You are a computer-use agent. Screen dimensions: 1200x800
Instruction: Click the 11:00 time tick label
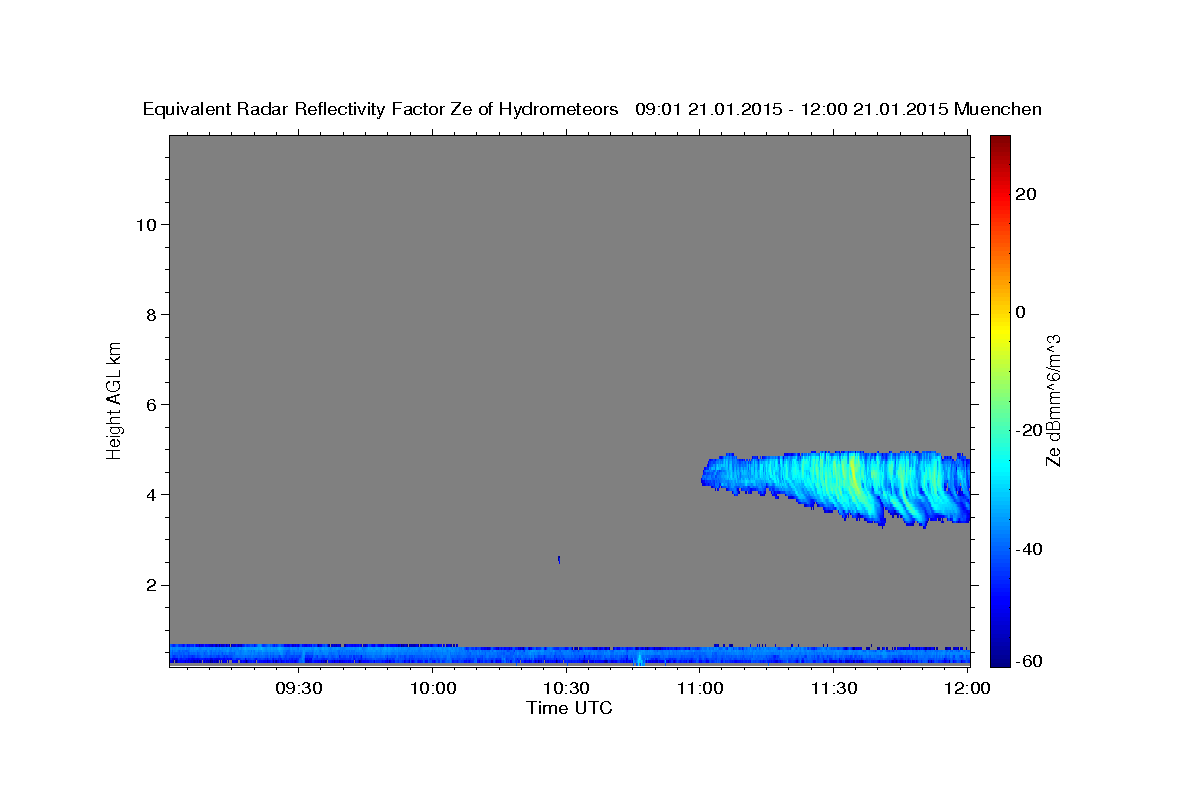(700, 688)
